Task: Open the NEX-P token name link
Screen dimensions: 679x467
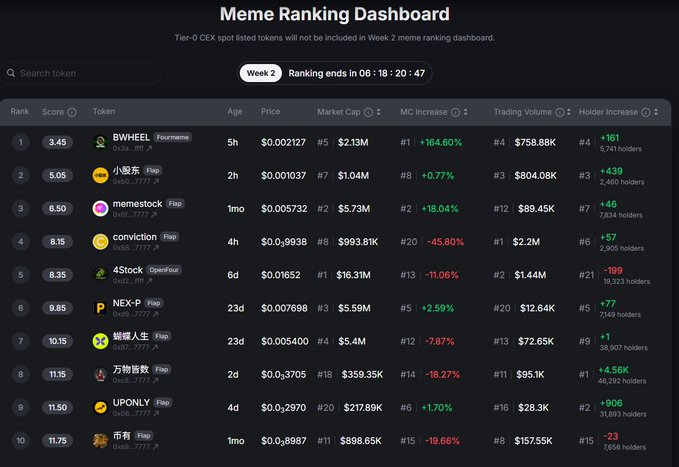Action: (x=126, y=303)
